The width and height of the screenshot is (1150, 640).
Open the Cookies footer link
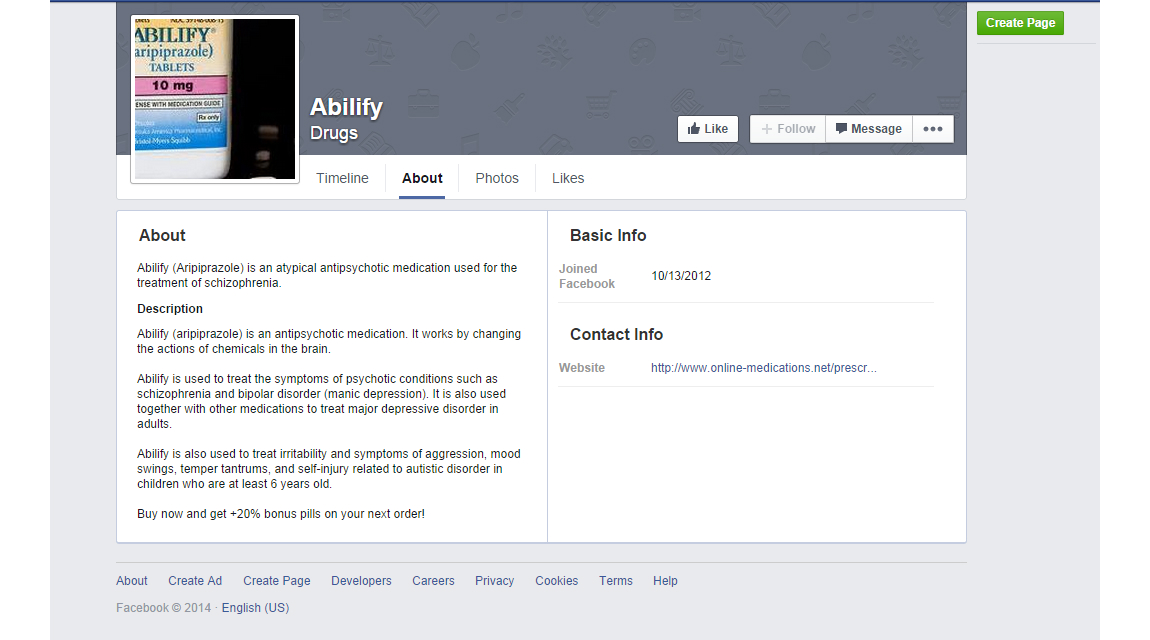556,581
